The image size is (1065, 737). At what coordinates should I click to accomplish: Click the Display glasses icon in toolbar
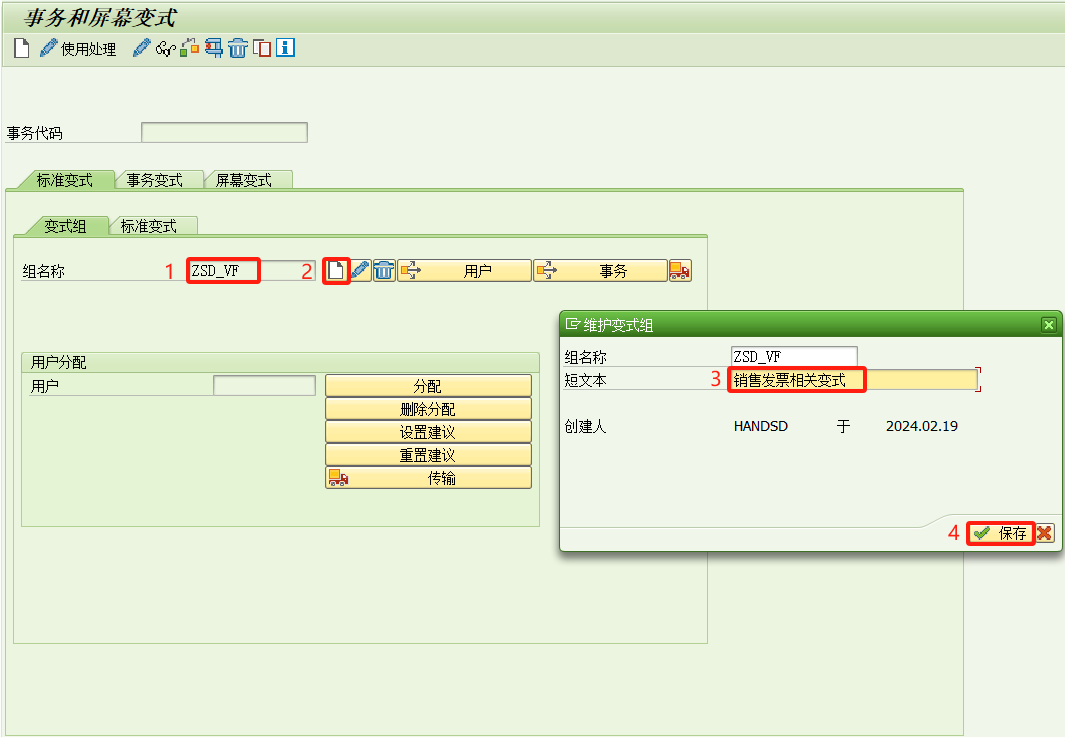point(166,49)
